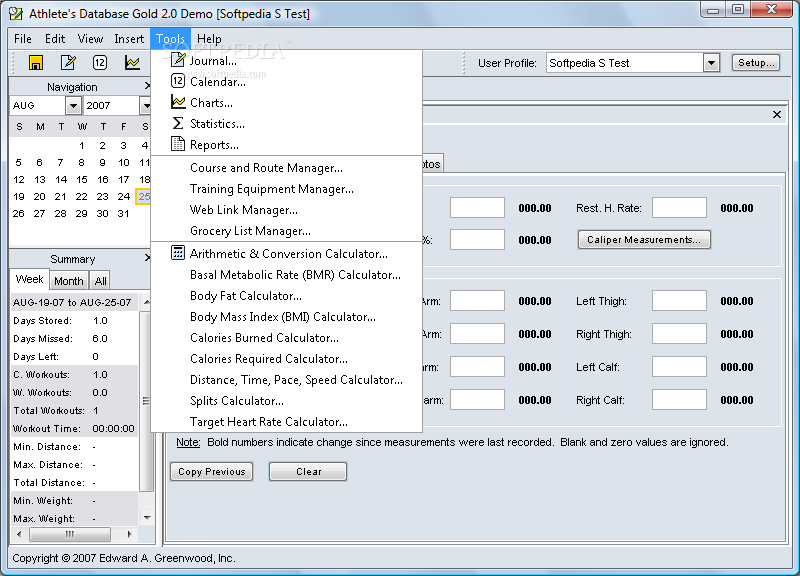This screenshot has height=576, width=800.
Task: Open Training Equipment Manager
Action: click(287, 189)
